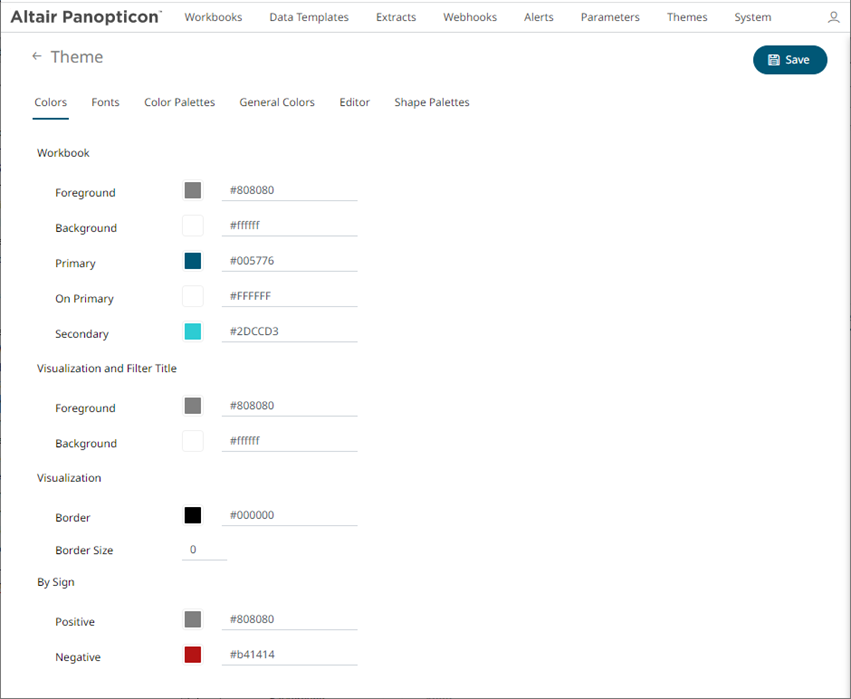The width and height of the screenshot is (851, 699).
Task: Pick the Workbook Primary color swatch
Action: (193, 261)
